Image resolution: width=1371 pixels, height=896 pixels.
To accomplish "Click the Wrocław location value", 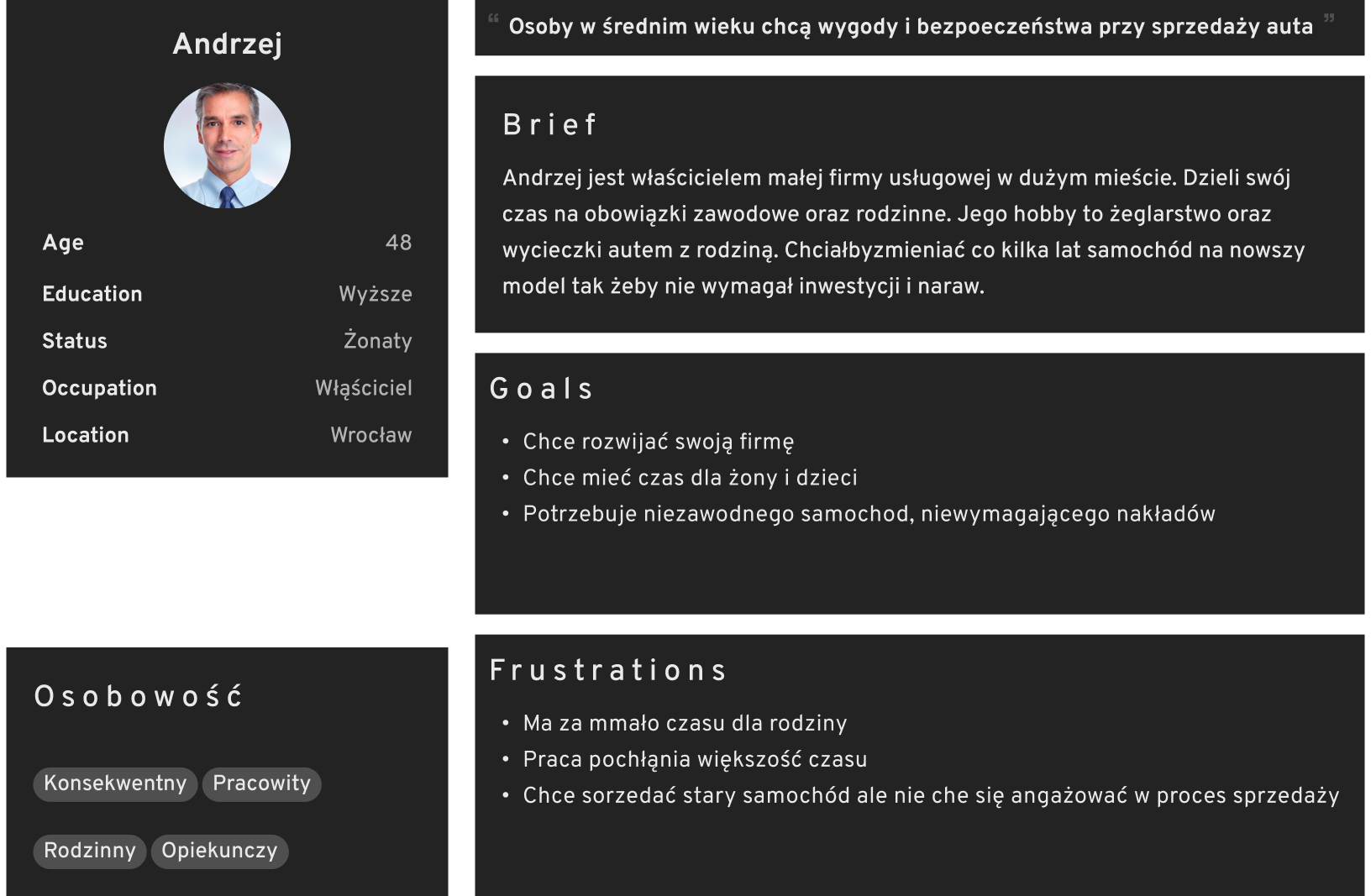I will [370, 435].
